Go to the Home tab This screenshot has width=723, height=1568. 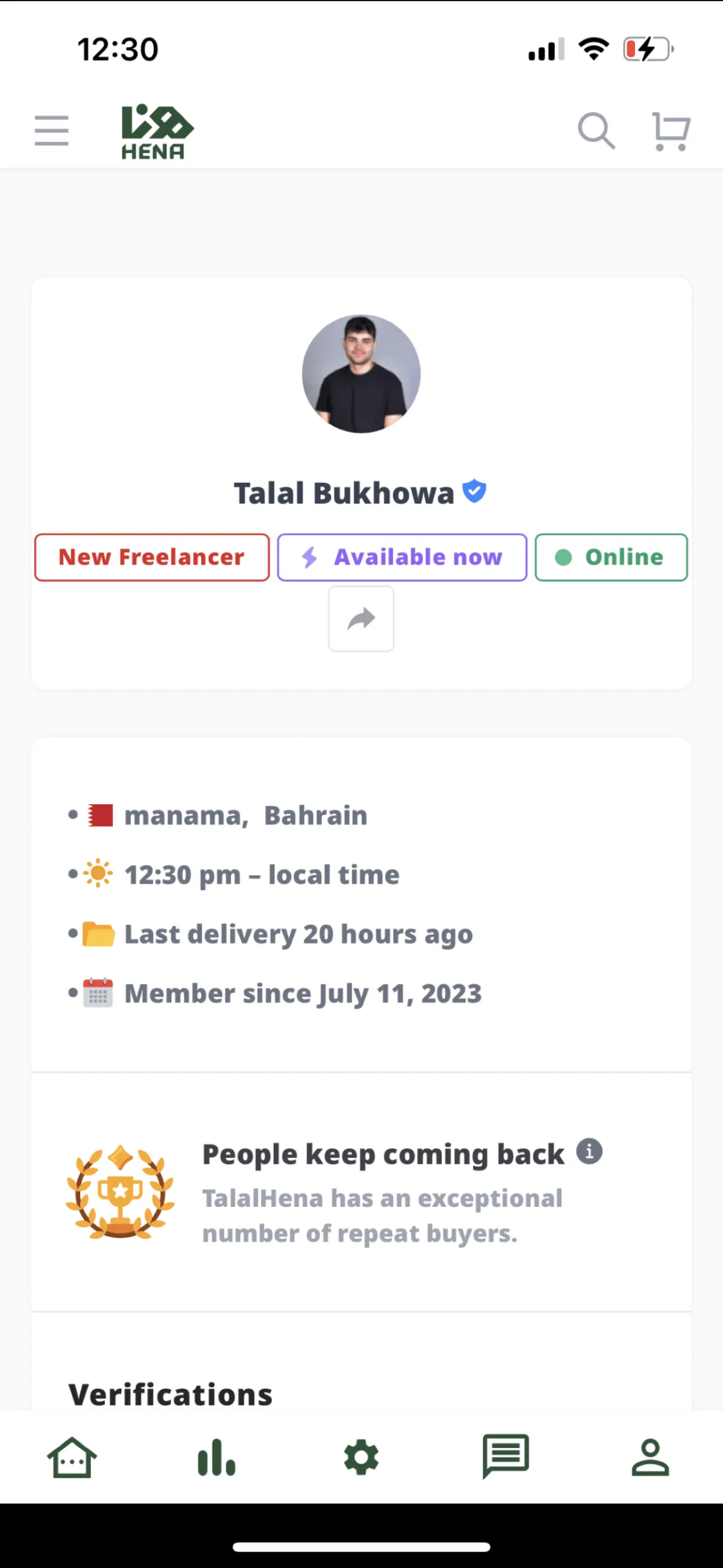click(x=72, y=1458)
